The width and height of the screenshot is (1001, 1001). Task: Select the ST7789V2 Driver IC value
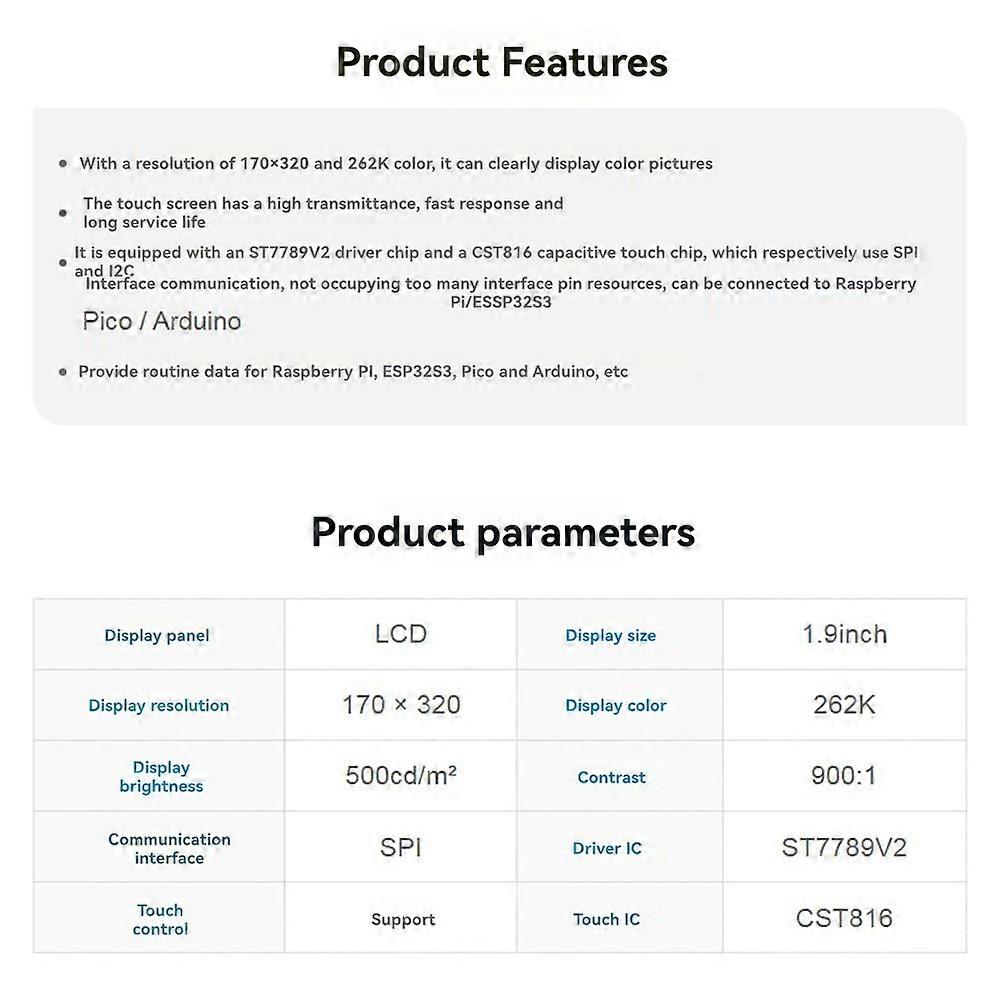[844, 848]
